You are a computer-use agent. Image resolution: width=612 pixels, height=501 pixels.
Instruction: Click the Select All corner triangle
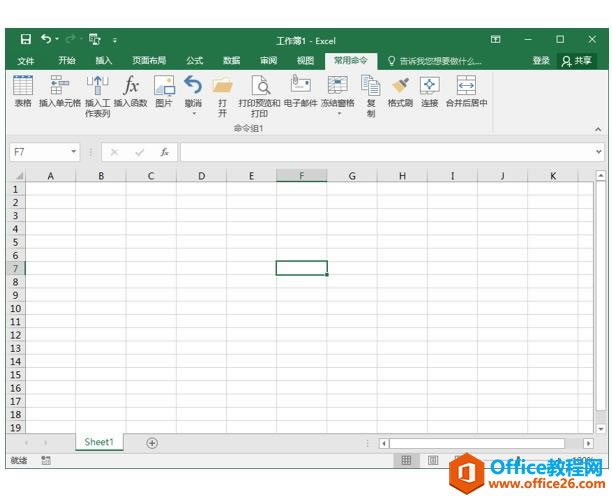click(18, 176)
